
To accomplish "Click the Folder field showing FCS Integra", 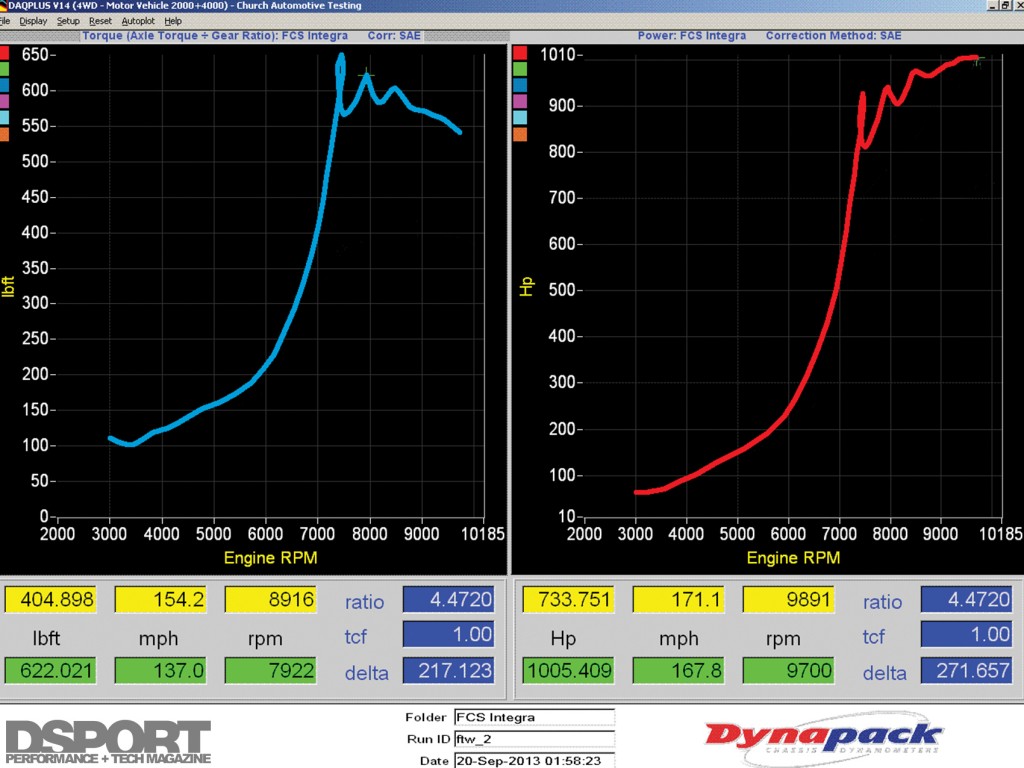I will pos(533,717).
